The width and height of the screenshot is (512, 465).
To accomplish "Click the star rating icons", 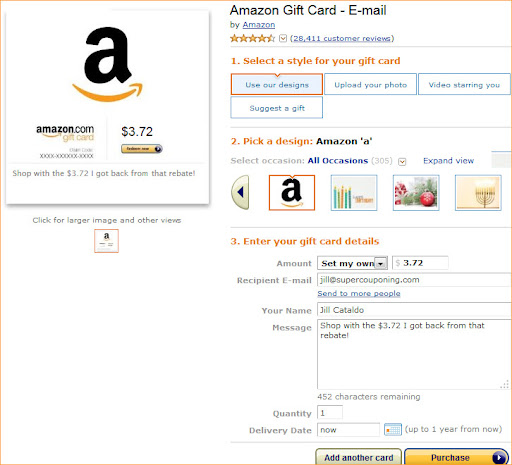I will (x=252, y=38).
